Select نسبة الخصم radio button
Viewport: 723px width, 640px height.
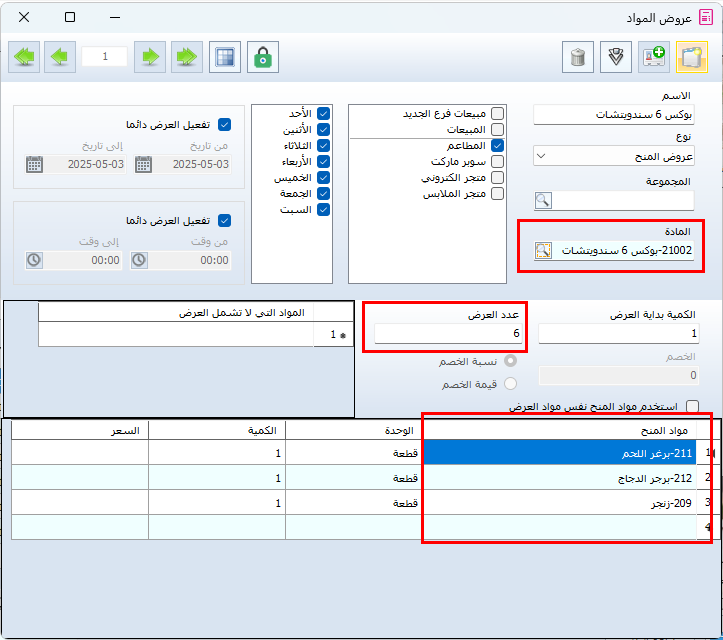[x=510, y=361]
